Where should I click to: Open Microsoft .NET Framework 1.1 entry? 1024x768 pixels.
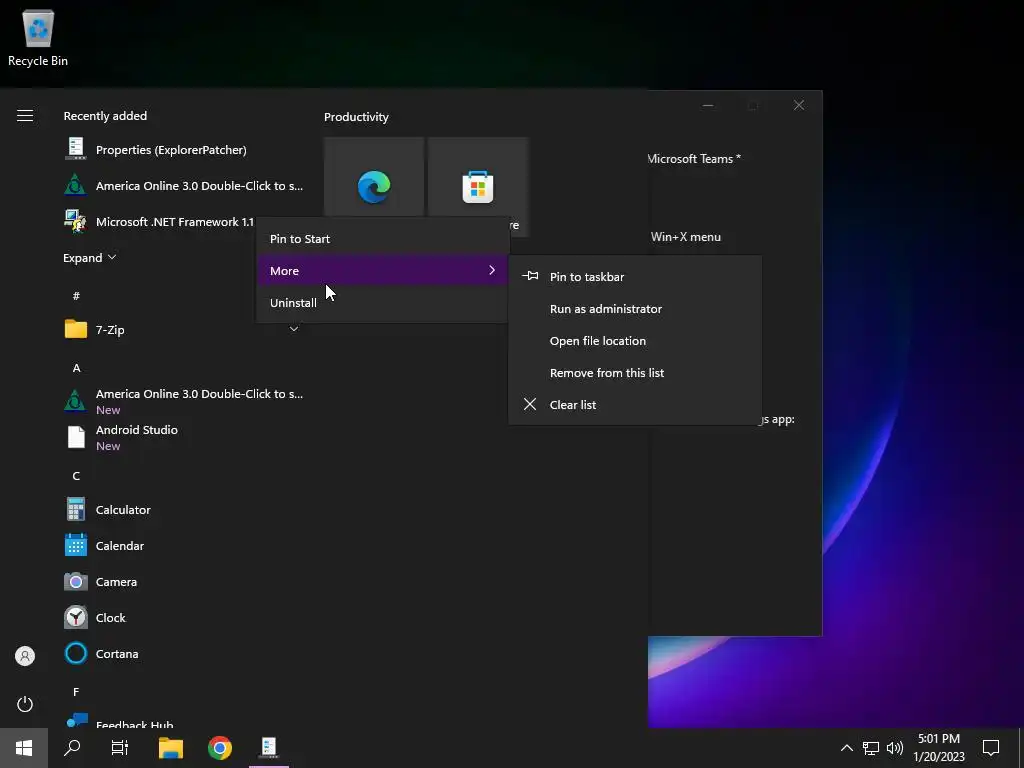(x=159, y=222)
